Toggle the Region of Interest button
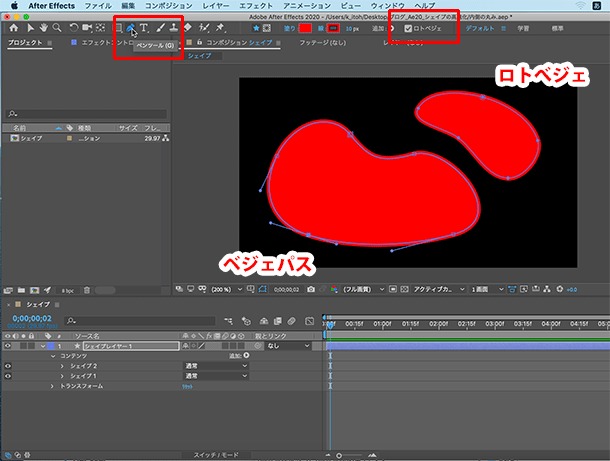Image resolution: width=610 pixels, height=461 pixels. click(x=393, y=289)
